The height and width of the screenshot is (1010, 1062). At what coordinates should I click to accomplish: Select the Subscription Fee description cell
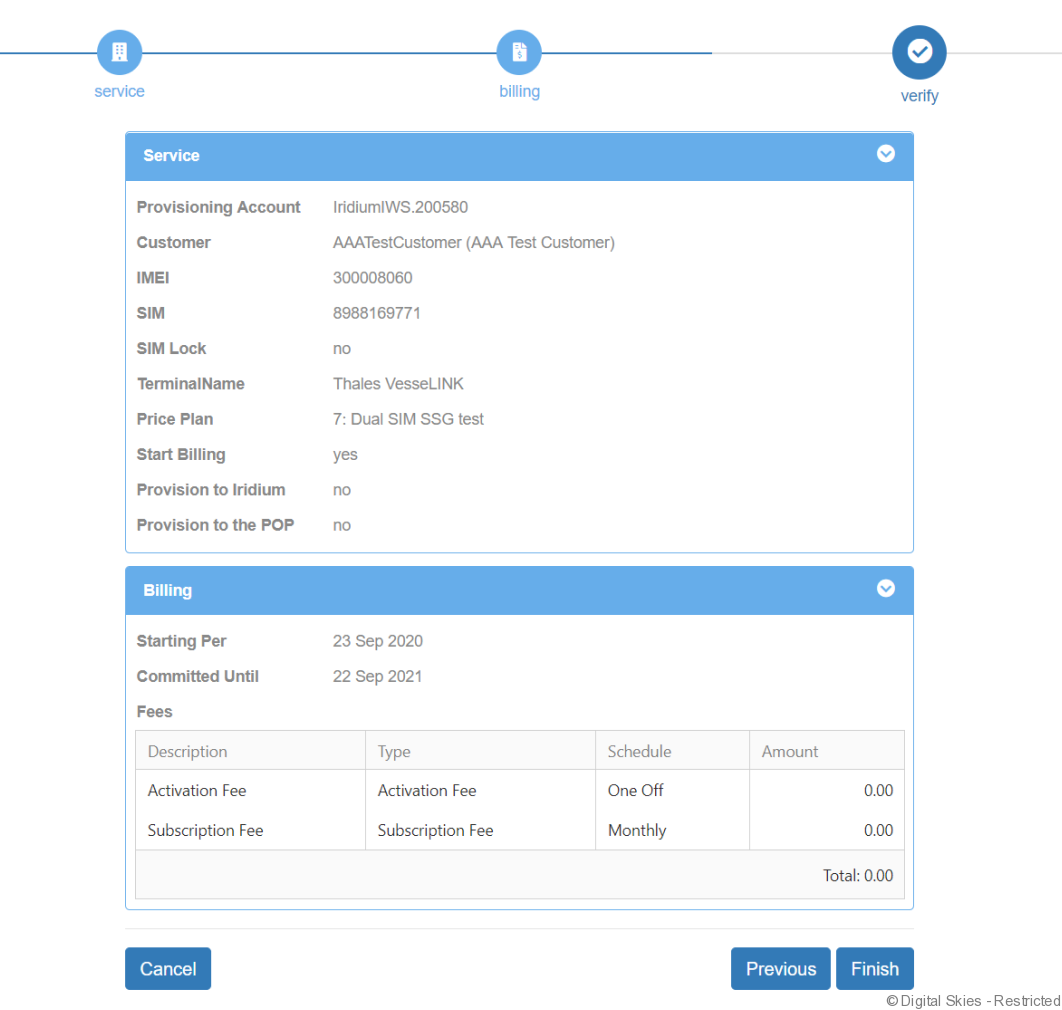coord(205,830)
